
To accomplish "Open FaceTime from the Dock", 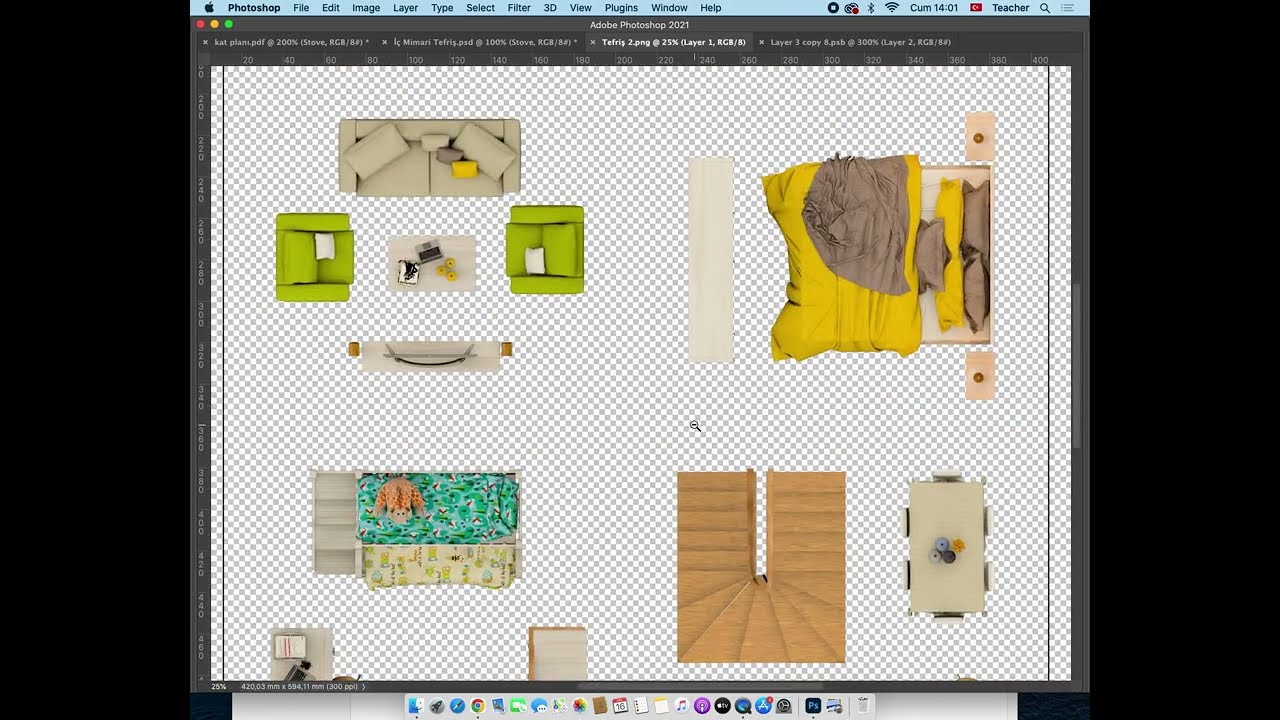I will coord(518,706).
